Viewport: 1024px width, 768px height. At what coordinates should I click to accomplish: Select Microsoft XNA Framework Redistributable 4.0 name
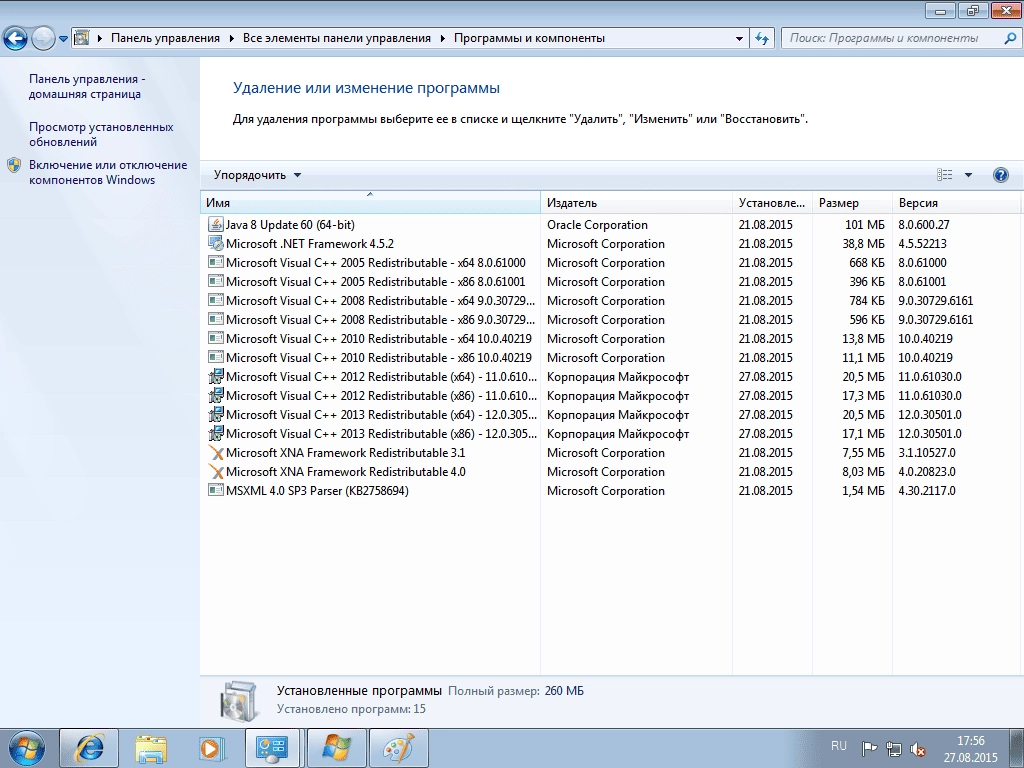pyautogui.click(x=345, y=472)
